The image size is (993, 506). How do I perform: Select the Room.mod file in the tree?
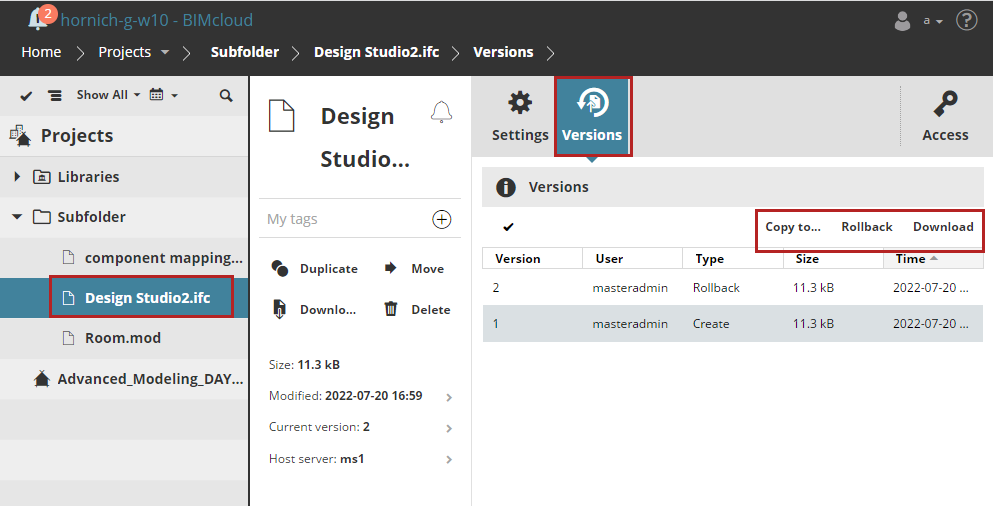(122, 338)
